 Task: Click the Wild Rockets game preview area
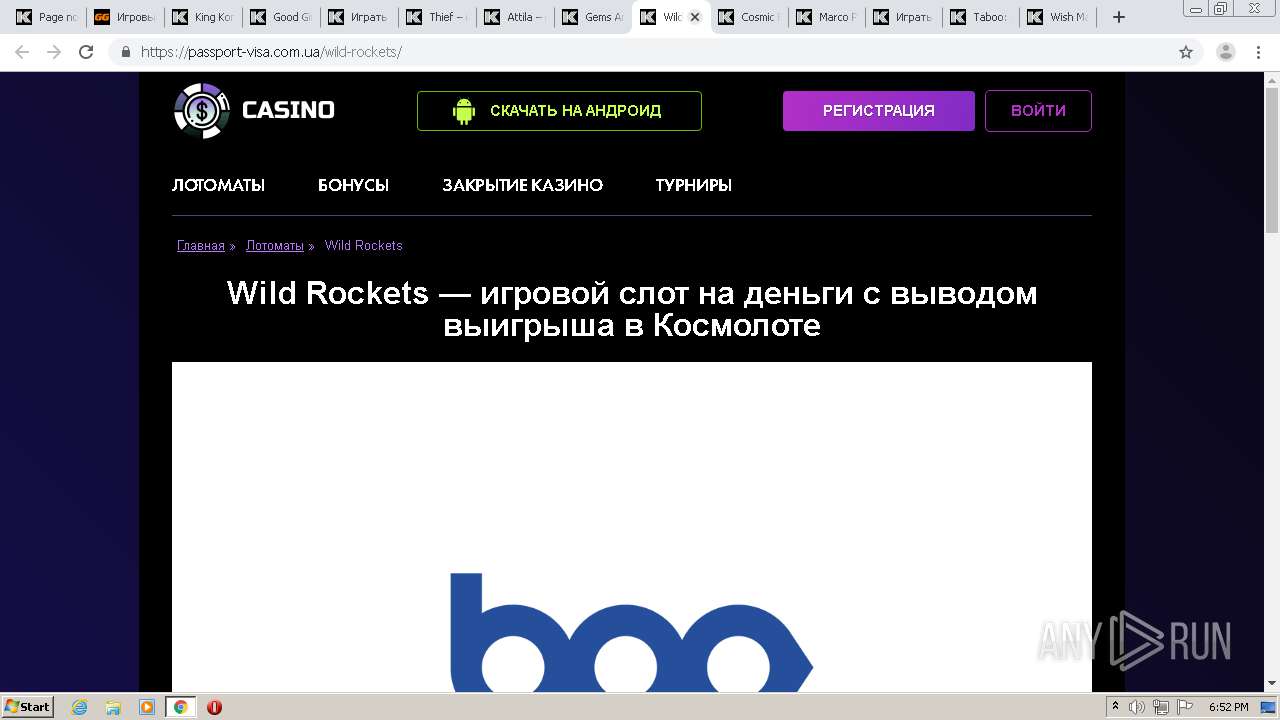tap(632, 527)
